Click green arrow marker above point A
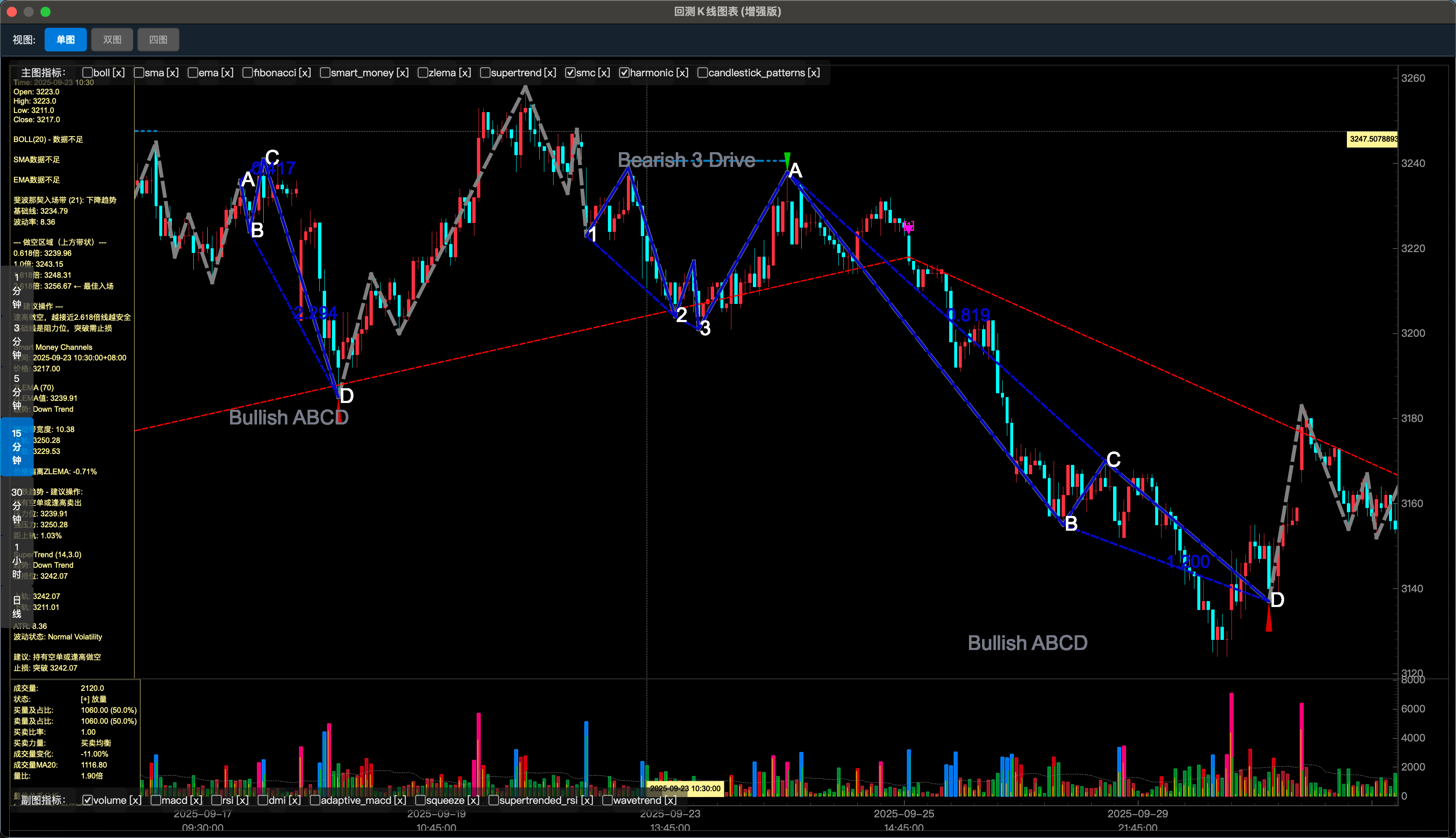This screenshot has width=1456, height=838. (787, 159)
